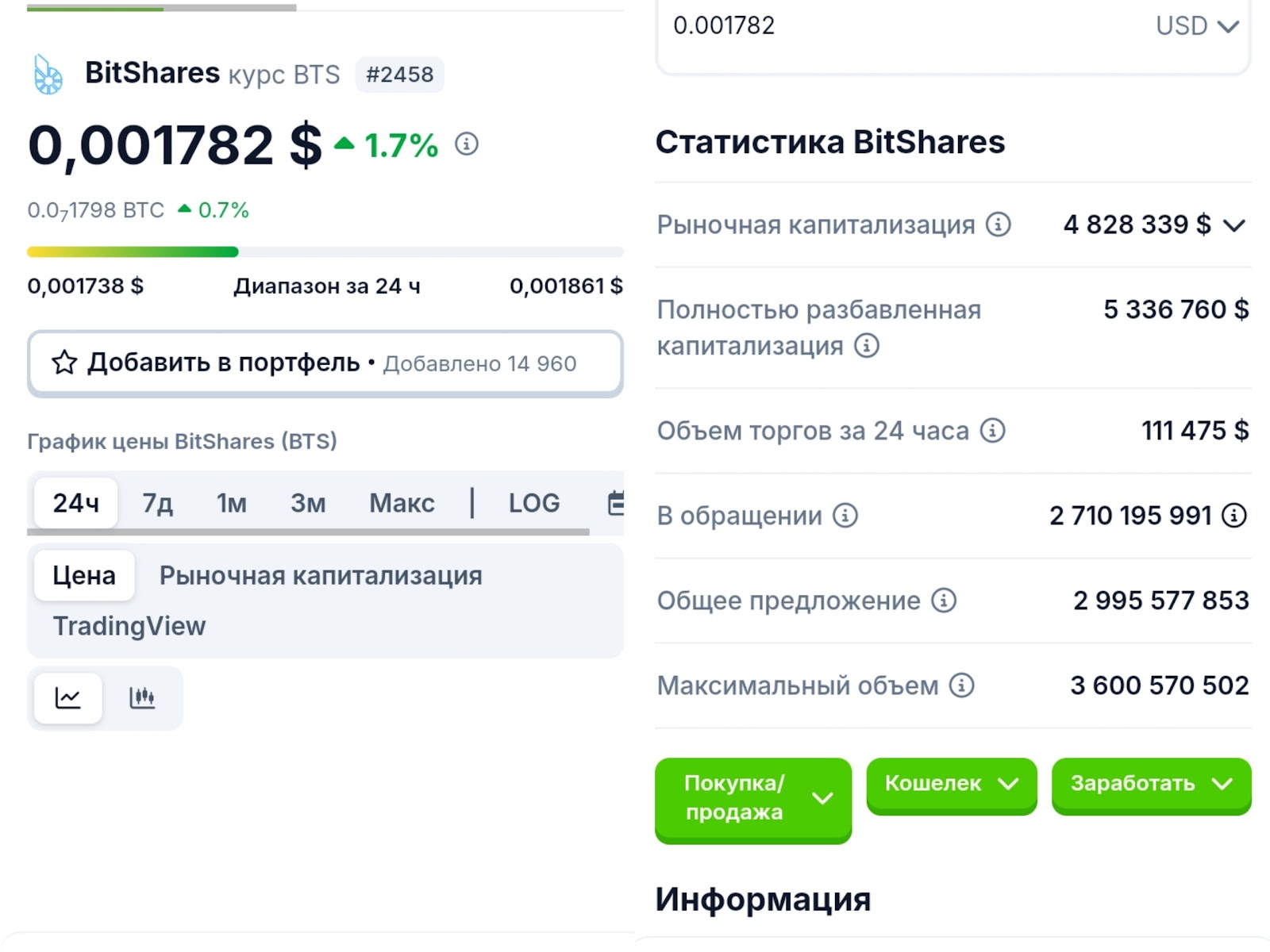Click the 0.7% BTC change indicator
The height and width of the screenshot is (952, 1270).
214,210
